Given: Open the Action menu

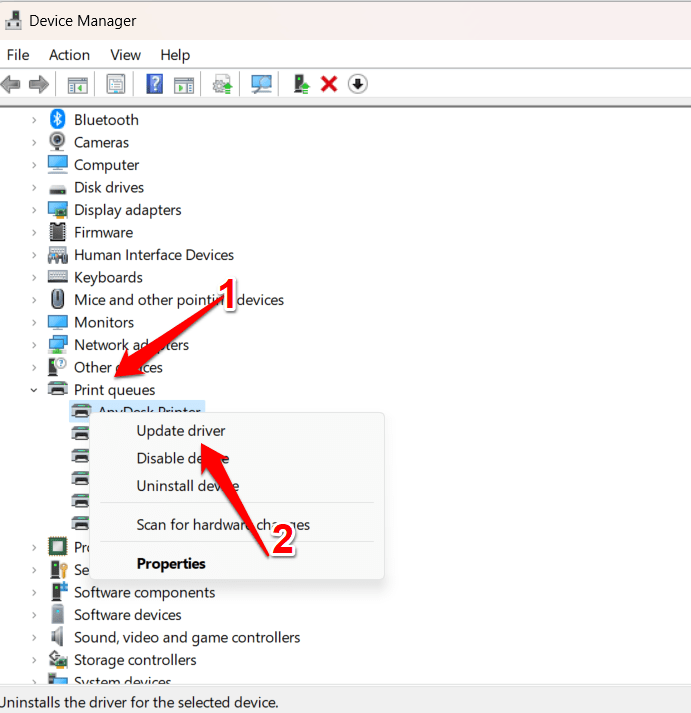Looking at the screenshot, I should click(70, 55).
